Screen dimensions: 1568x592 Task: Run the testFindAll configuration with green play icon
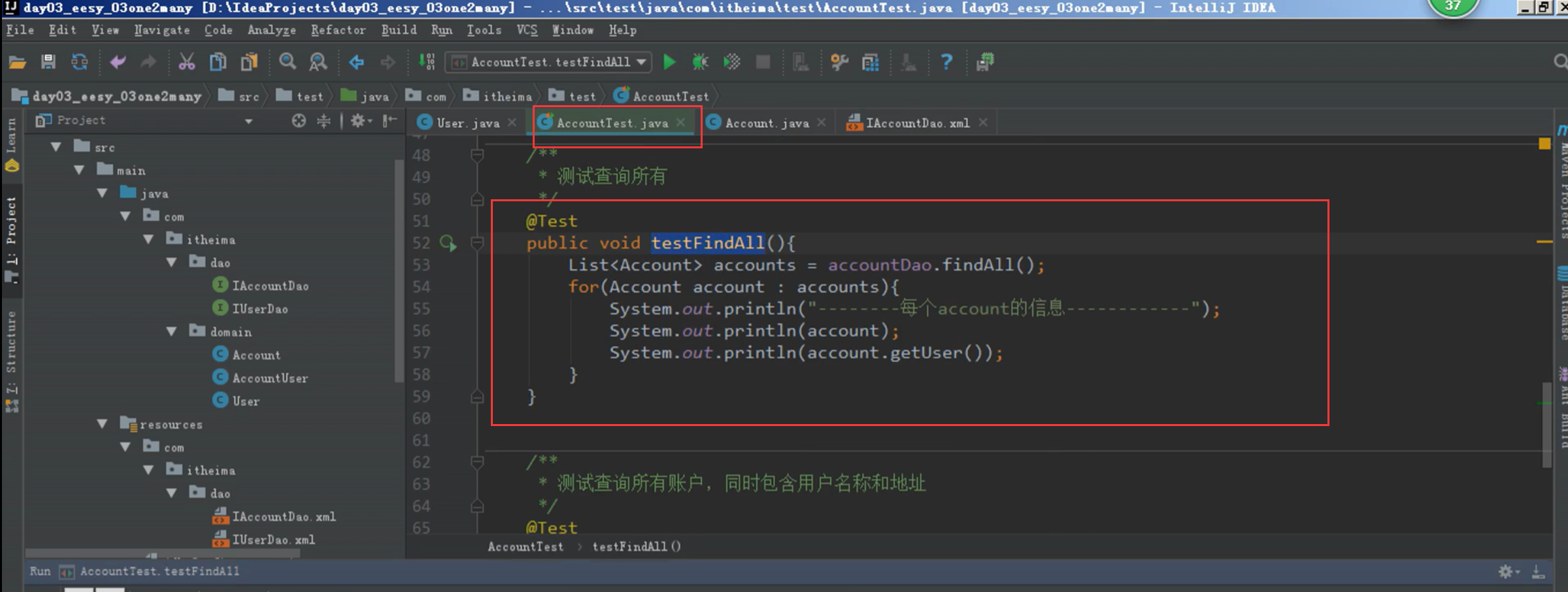point(669,62)
